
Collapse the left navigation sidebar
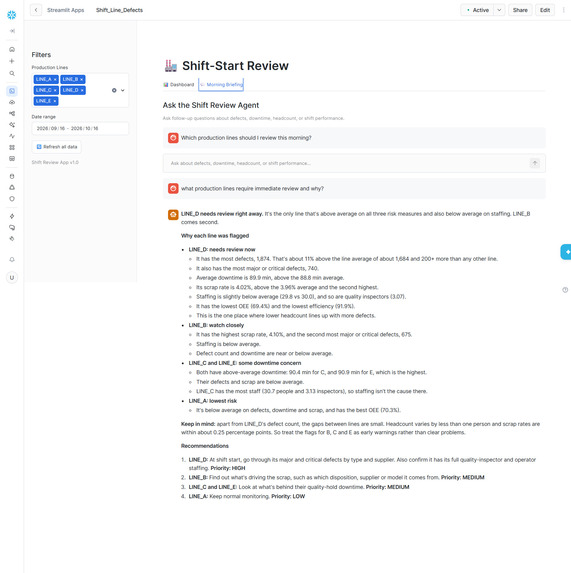[12, 31]
